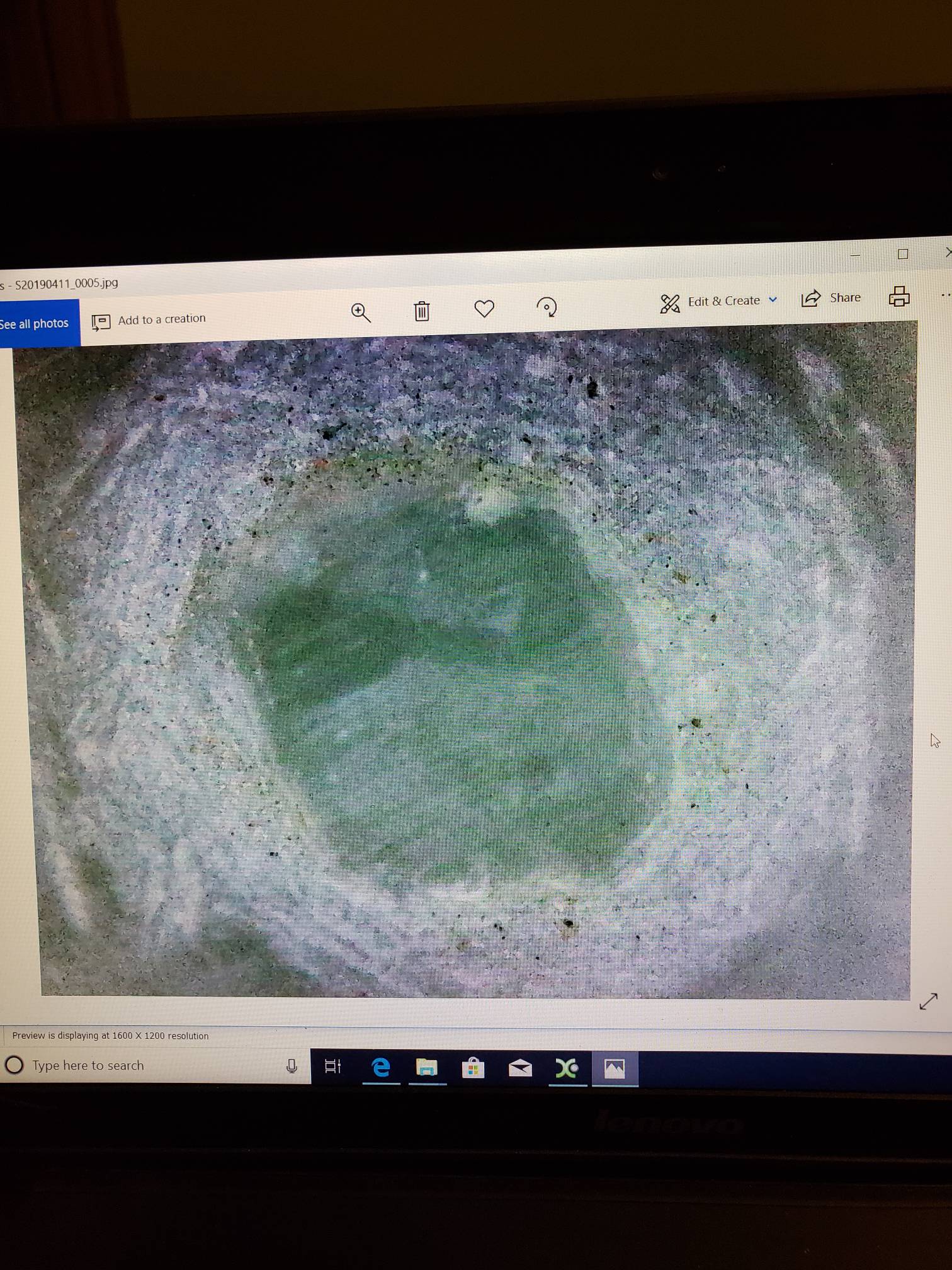
Task: Click the microphone icon in the search box
Action: 292,1066
